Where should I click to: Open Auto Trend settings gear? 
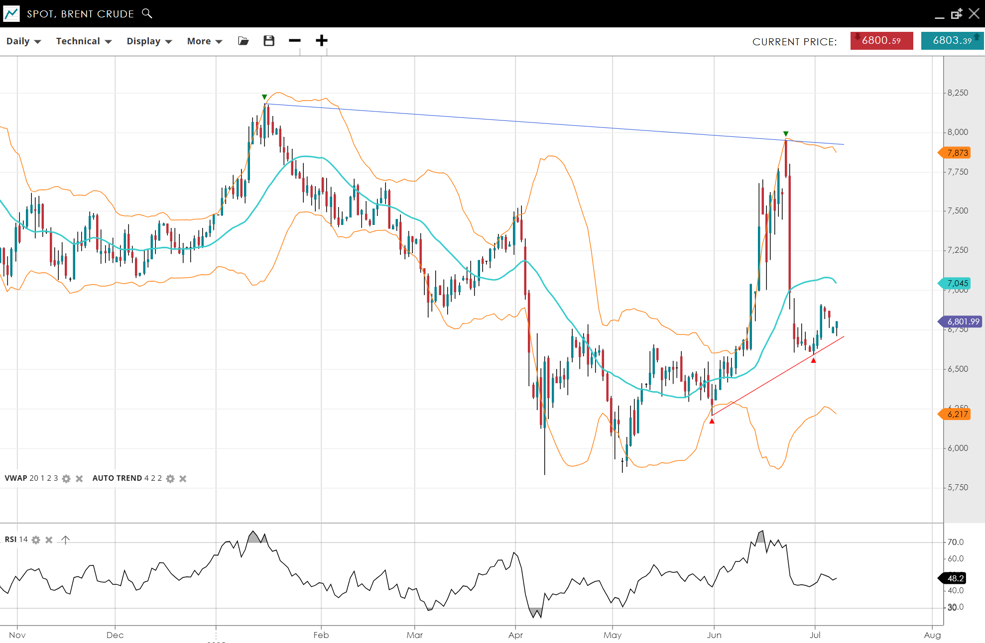click(x=170, y=479)
